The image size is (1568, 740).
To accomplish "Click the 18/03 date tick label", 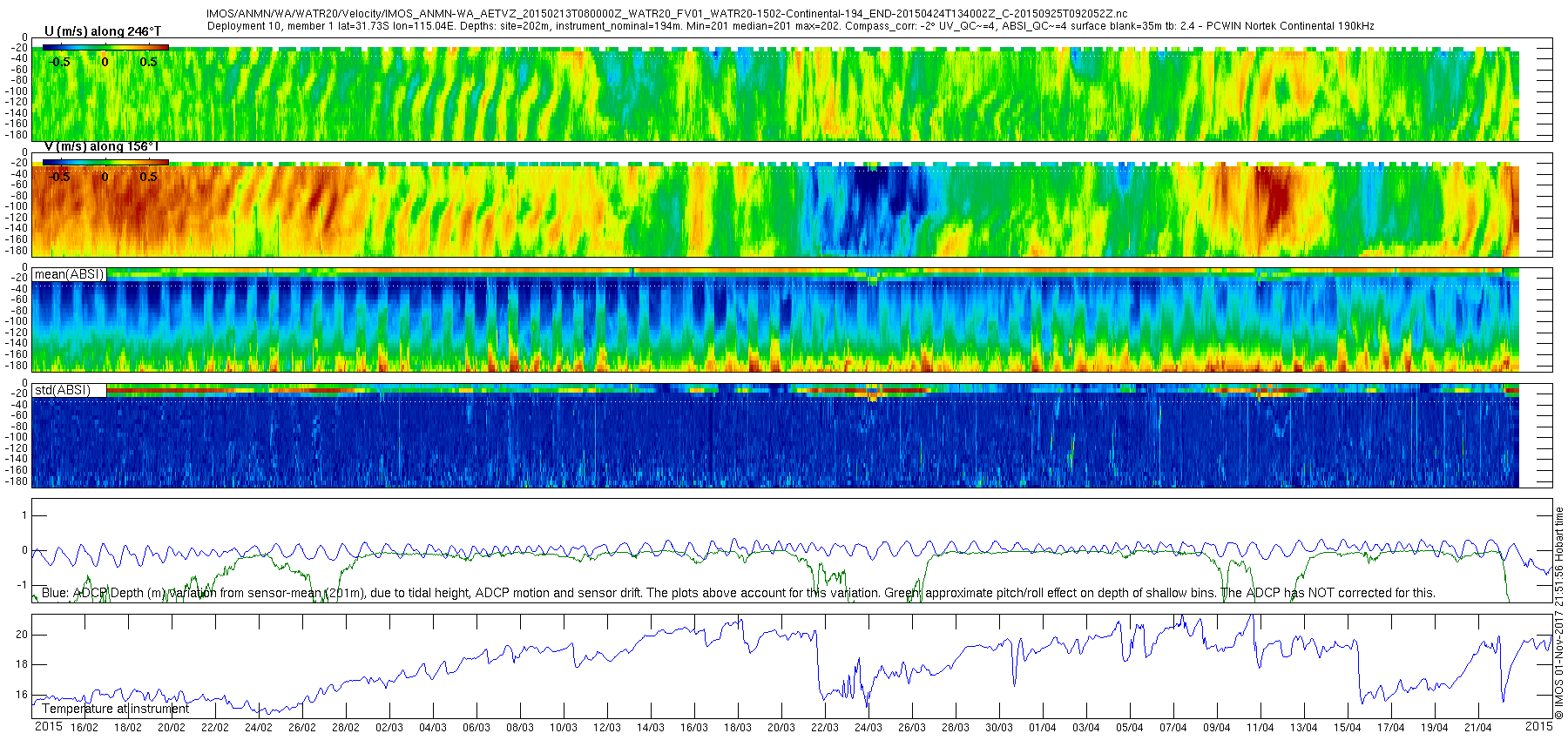I will (738, 728).
